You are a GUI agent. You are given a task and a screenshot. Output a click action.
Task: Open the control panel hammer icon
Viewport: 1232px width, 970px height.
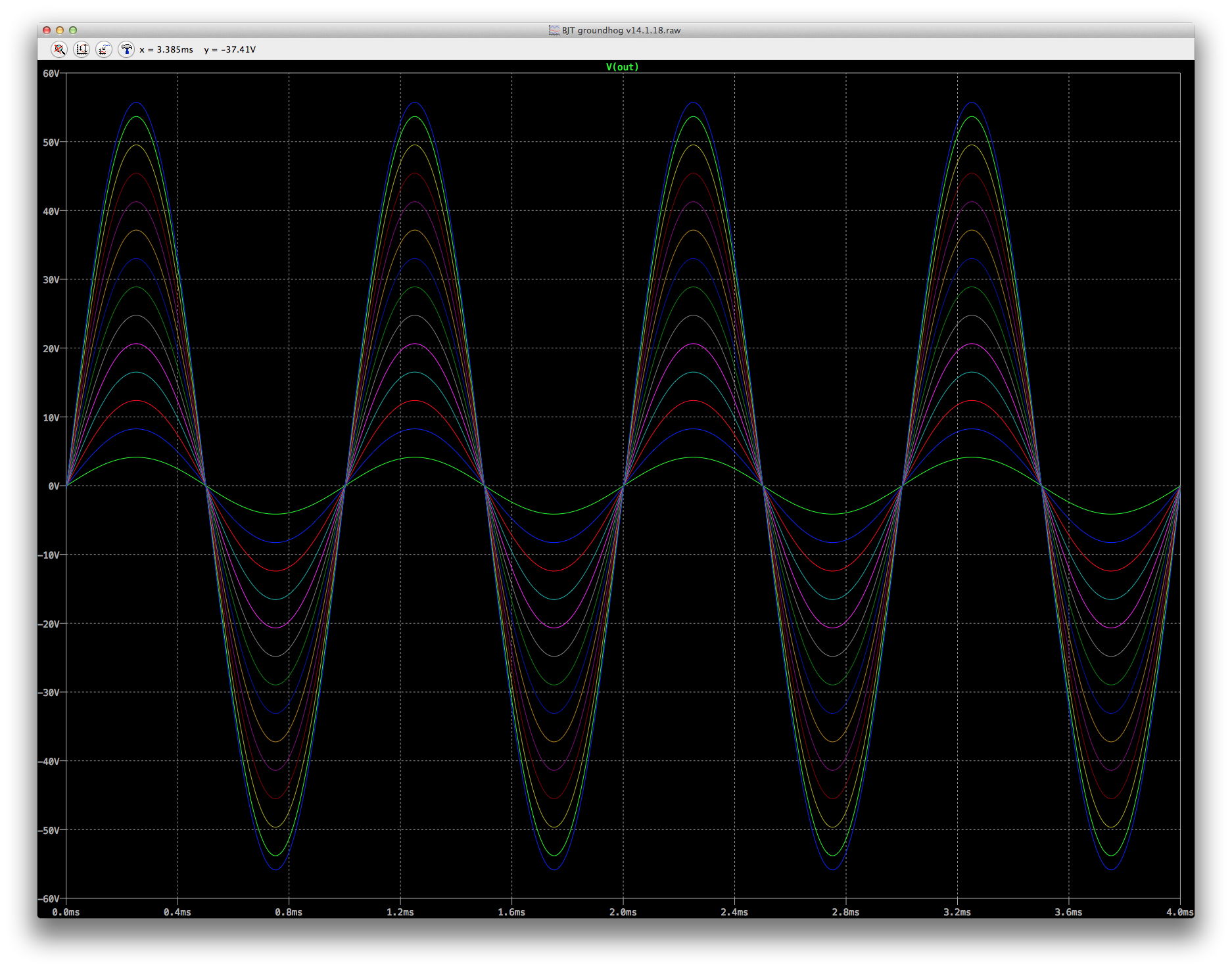point(126,49)
